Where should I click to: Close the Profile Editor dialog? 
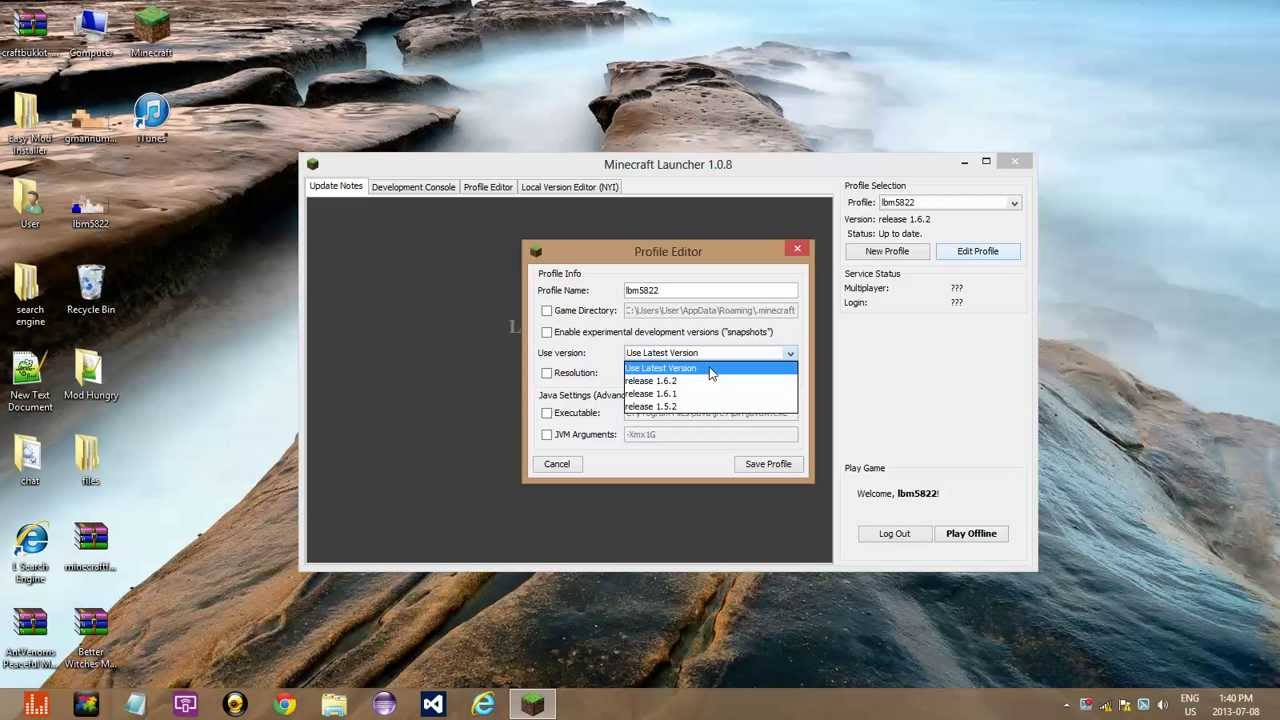(797, 249)
